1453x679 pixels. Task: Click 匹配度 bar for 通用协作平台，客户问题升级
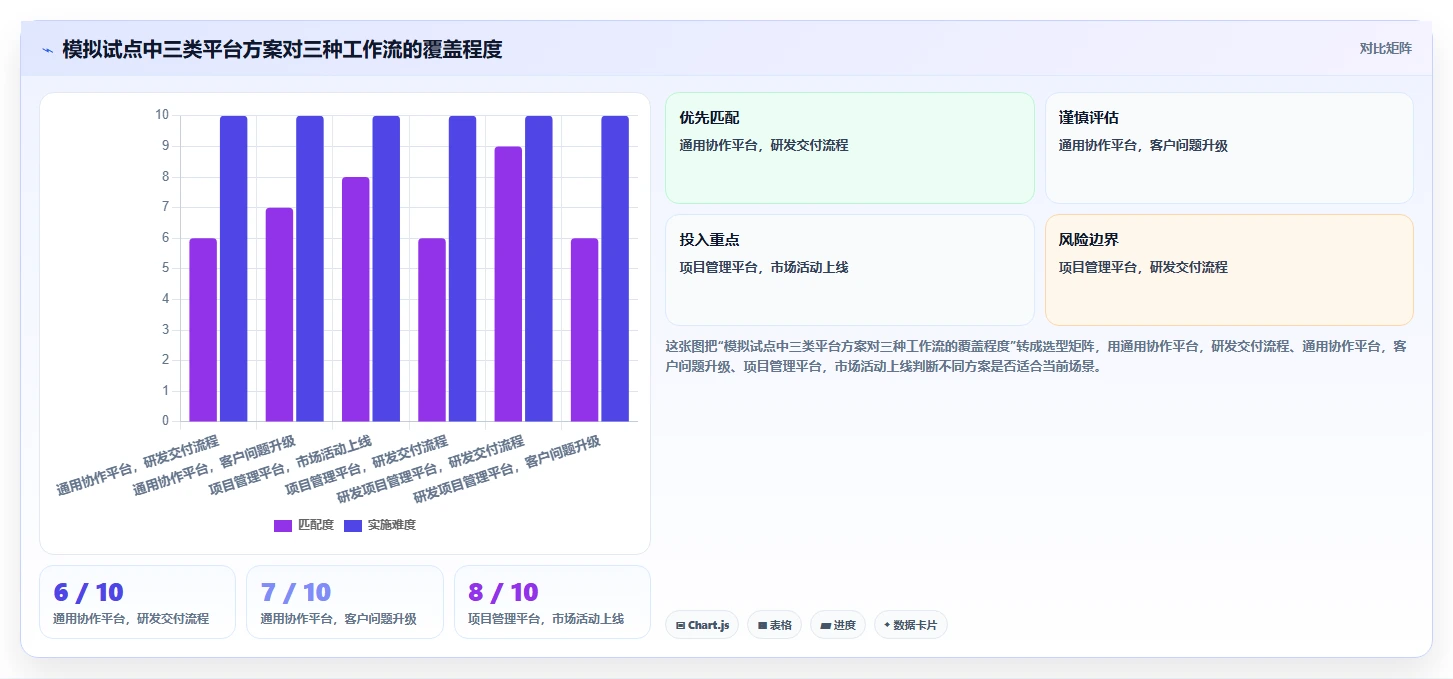pos(279,314)
